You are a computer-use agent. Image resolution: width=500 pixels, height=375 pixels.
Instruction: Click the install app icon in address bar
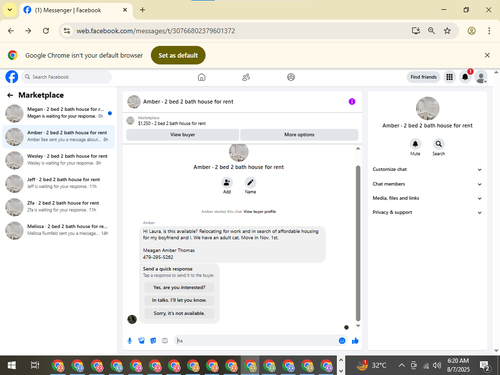pos(416,31)
